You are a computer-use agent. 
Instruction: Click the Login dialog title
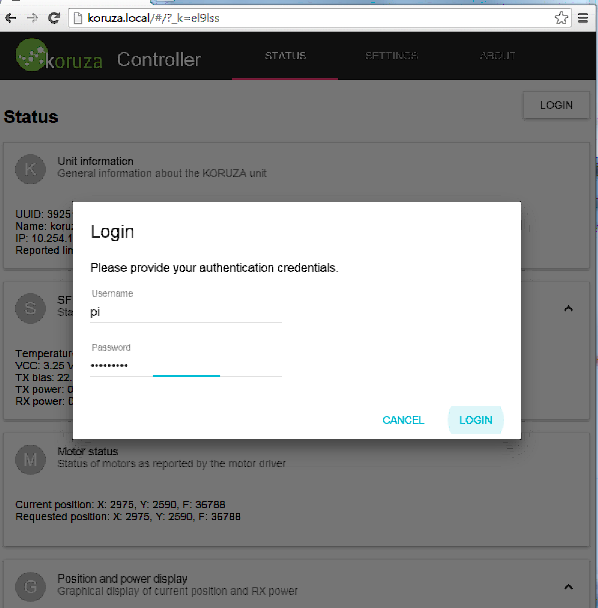[112, 232]
